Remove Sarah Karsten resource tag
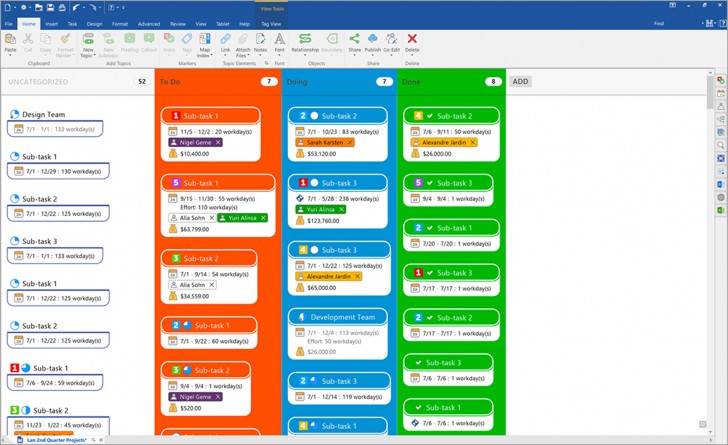 (350, 142)
